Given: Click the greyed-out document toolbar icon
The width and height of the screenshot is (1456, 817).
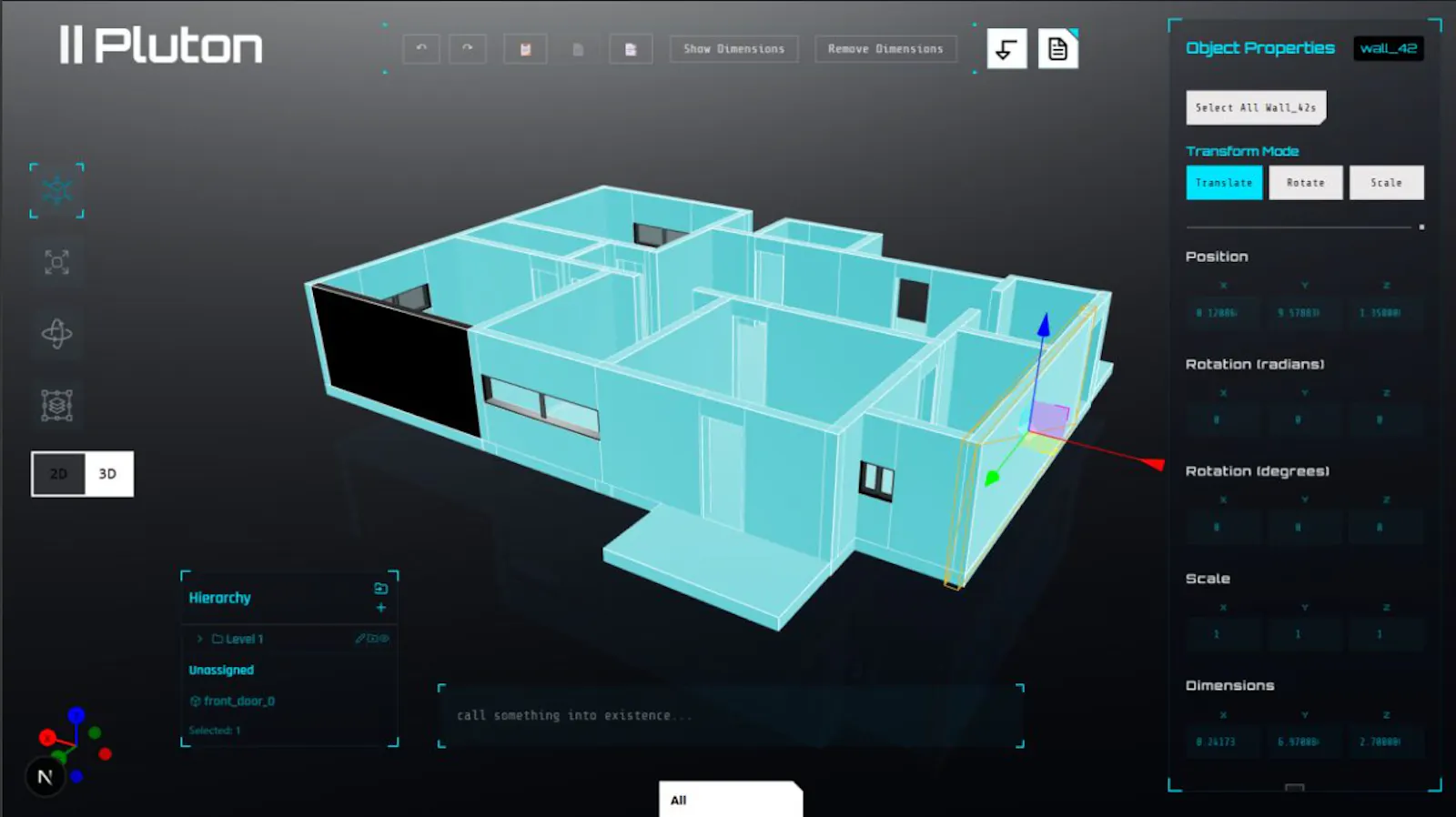Looking at the screenshot, I should [x=578, y=49].
